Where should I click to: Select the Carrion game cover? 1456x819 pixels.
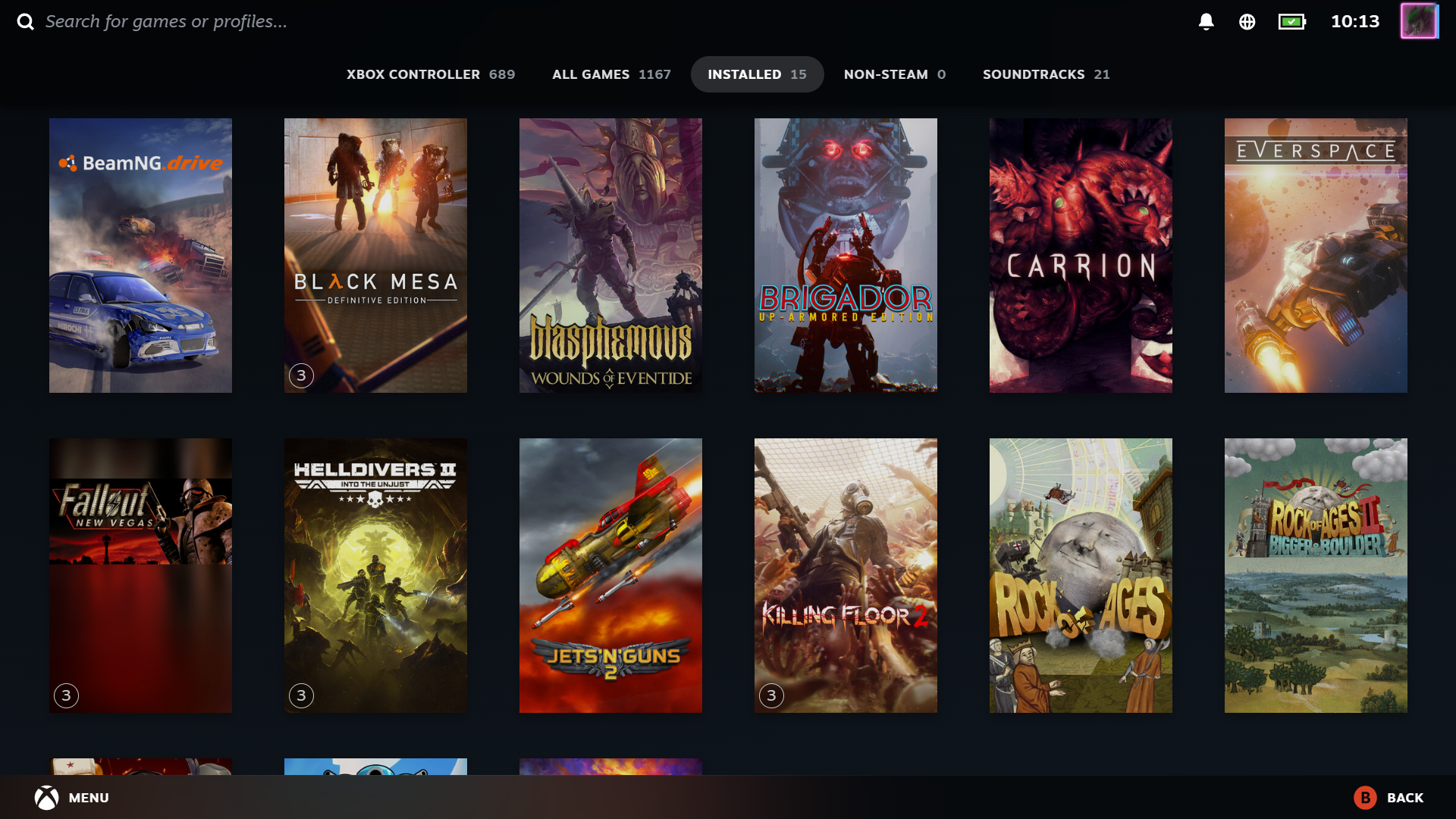click(1081, 256)
